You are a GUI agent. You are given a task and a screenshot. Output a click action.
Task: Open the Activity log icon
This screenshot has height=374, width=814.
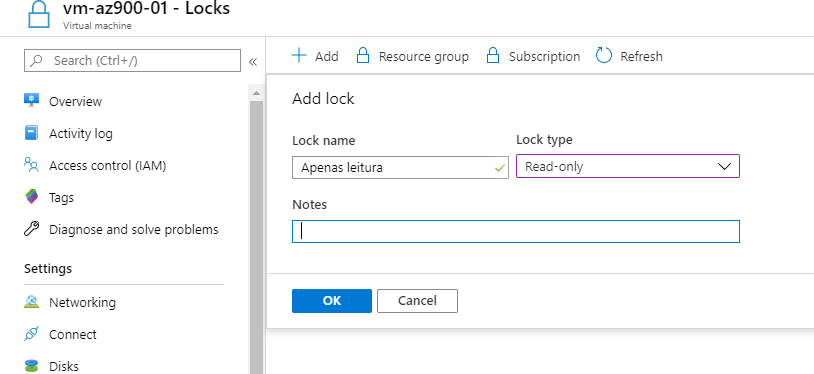coord(32,133)
